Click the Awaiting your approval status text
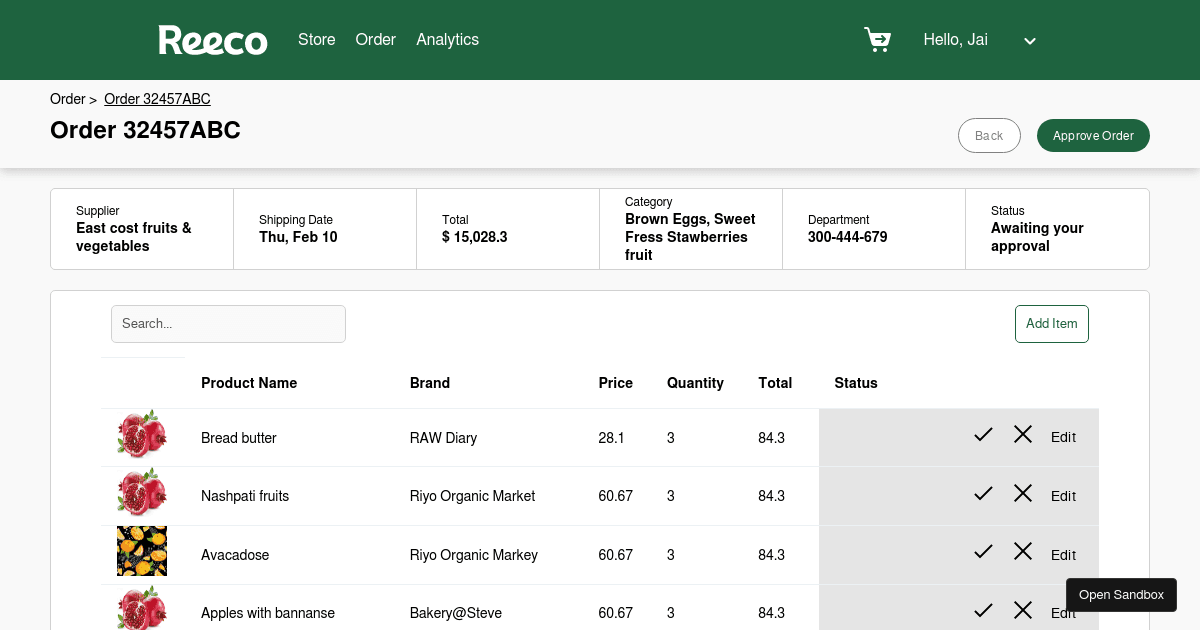This screenshot has width=1200, height=630. tap(1038, 237)
